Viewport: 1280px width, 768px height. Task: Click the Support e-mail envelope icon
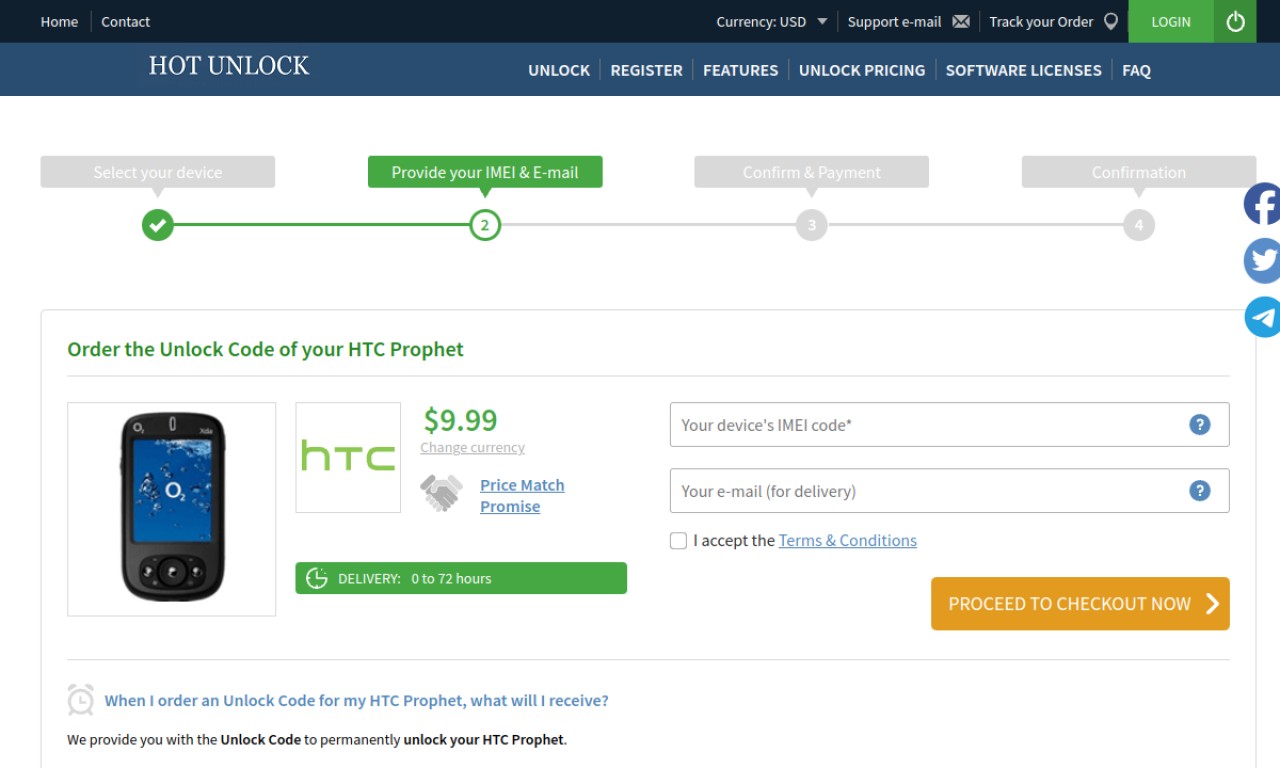961,21
